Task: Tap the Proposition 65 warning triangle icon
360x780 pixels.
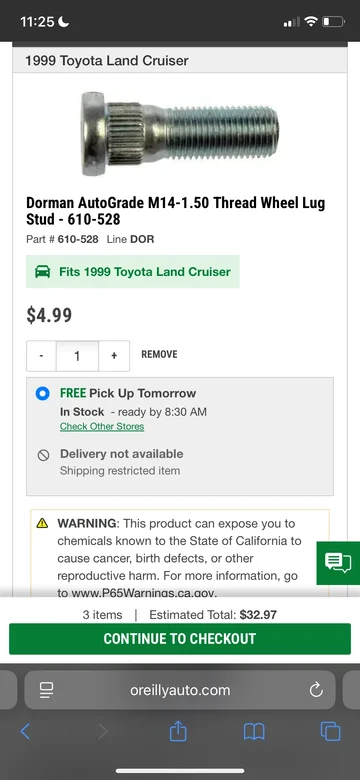Action: (42, 523)
